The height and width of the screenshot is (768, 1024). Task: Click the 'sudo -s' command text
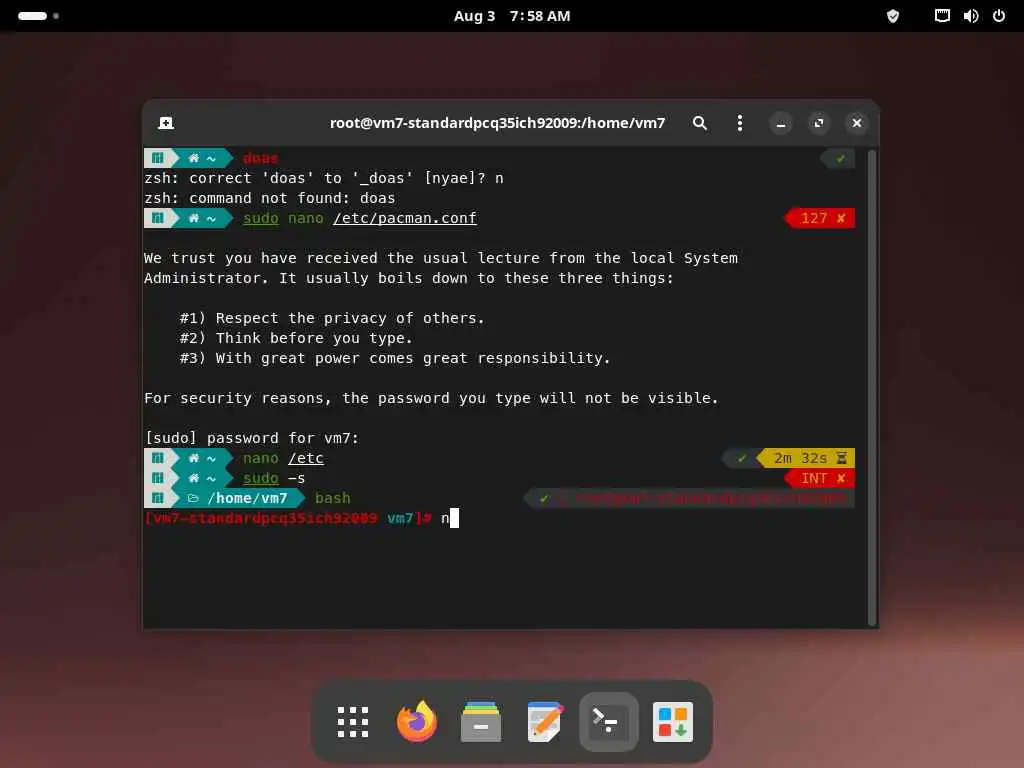pos(274,478)
